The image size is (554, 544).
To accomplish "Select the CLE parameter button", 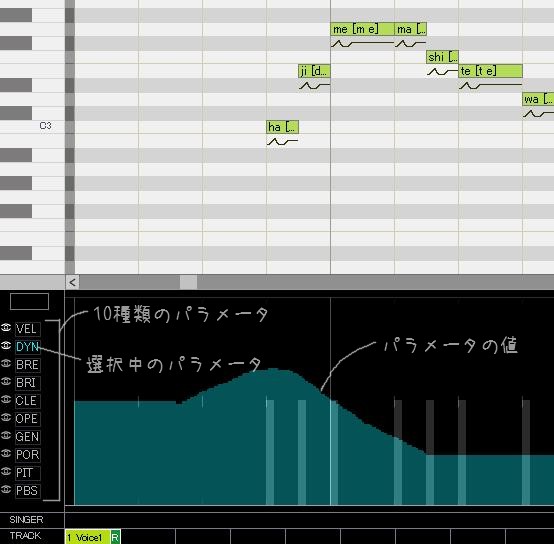I will pos(28,401).
